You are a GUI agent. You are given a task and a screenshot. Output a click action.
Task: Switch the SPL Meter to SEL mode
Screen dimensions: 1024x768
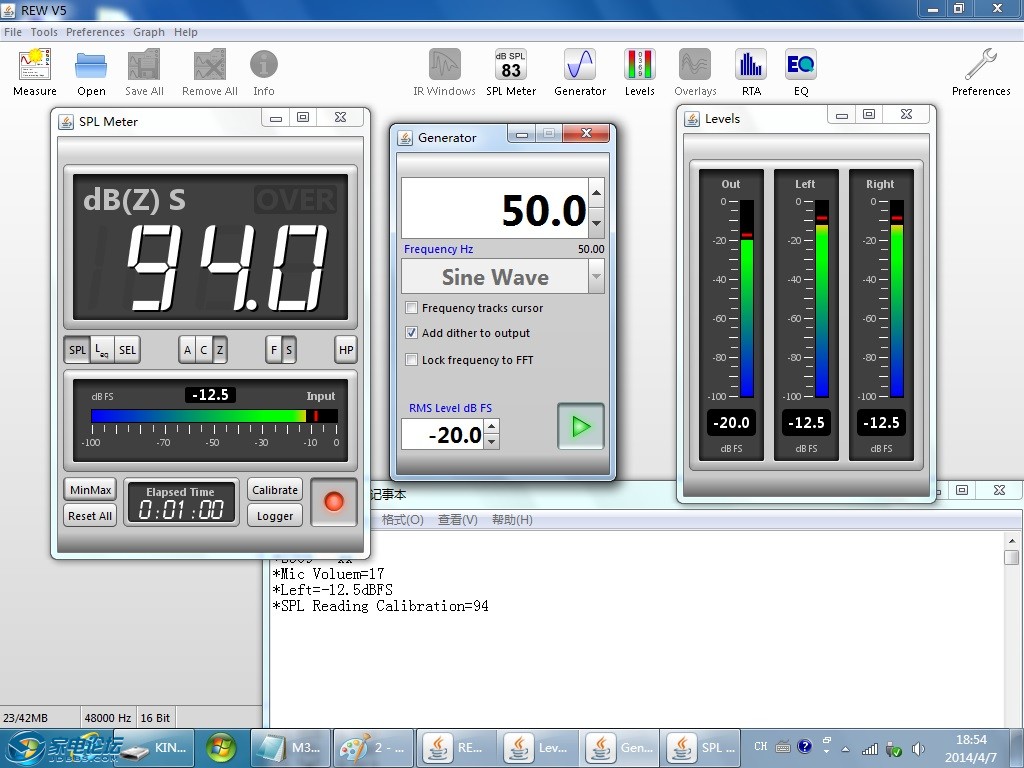tap(127, 350)
